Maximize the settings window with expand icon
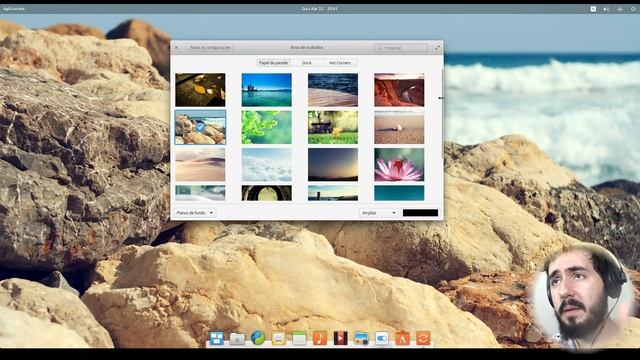 point(438,48)
